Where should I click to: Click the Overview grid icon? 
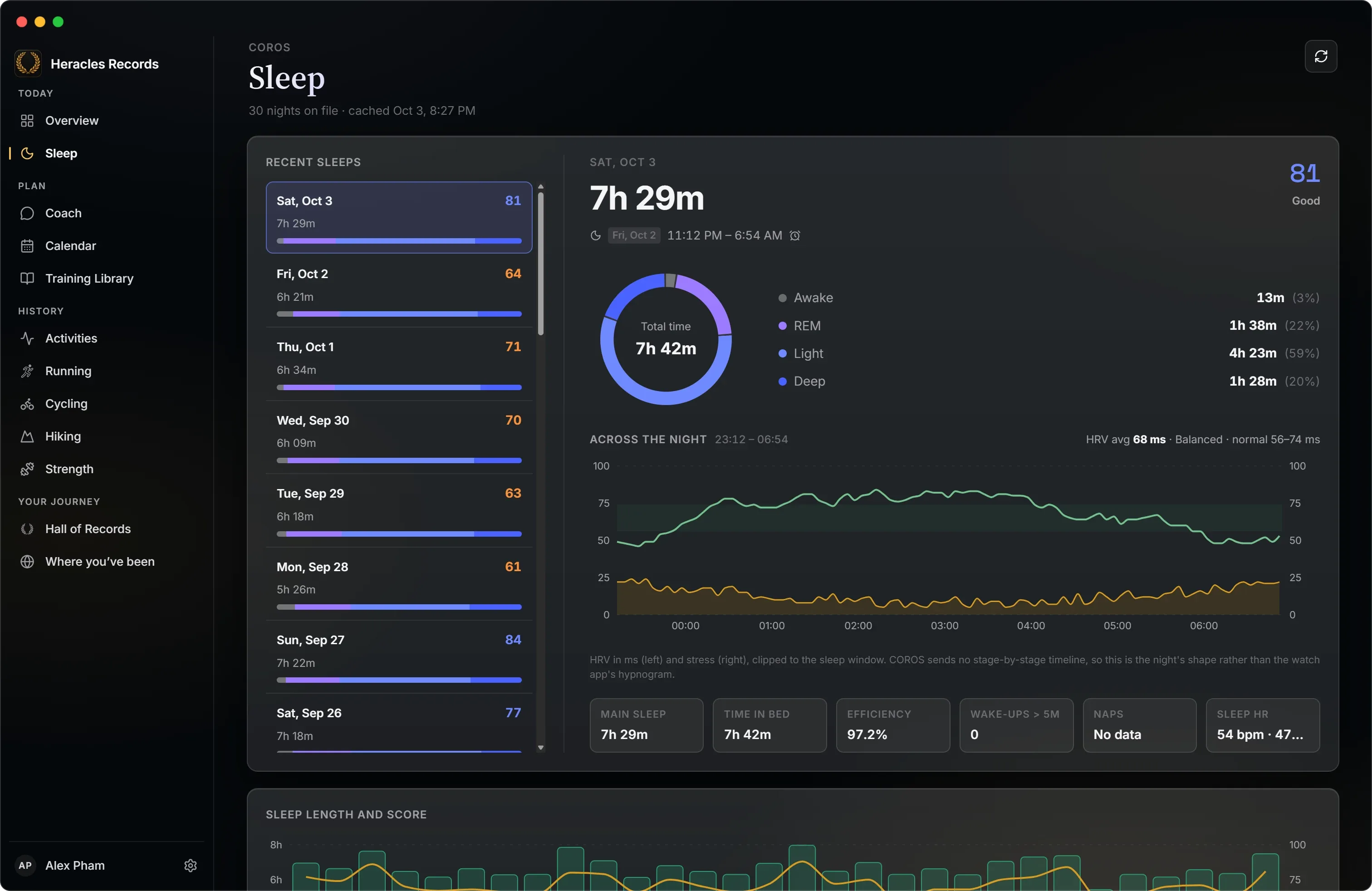(x=27, y=121)
